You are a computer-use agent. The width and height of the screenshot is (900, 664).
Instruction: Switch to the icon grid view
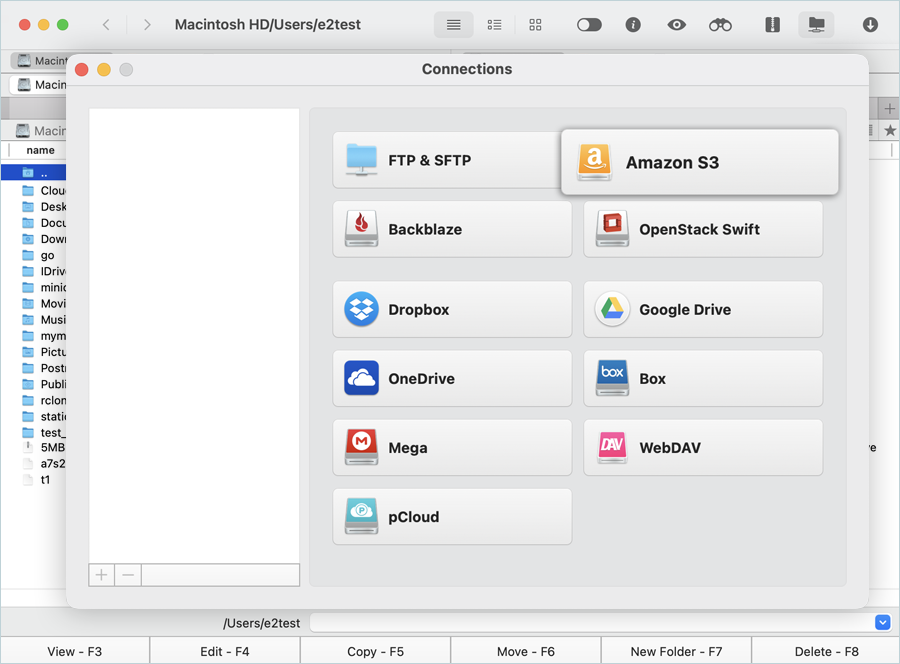pos(535,25)
